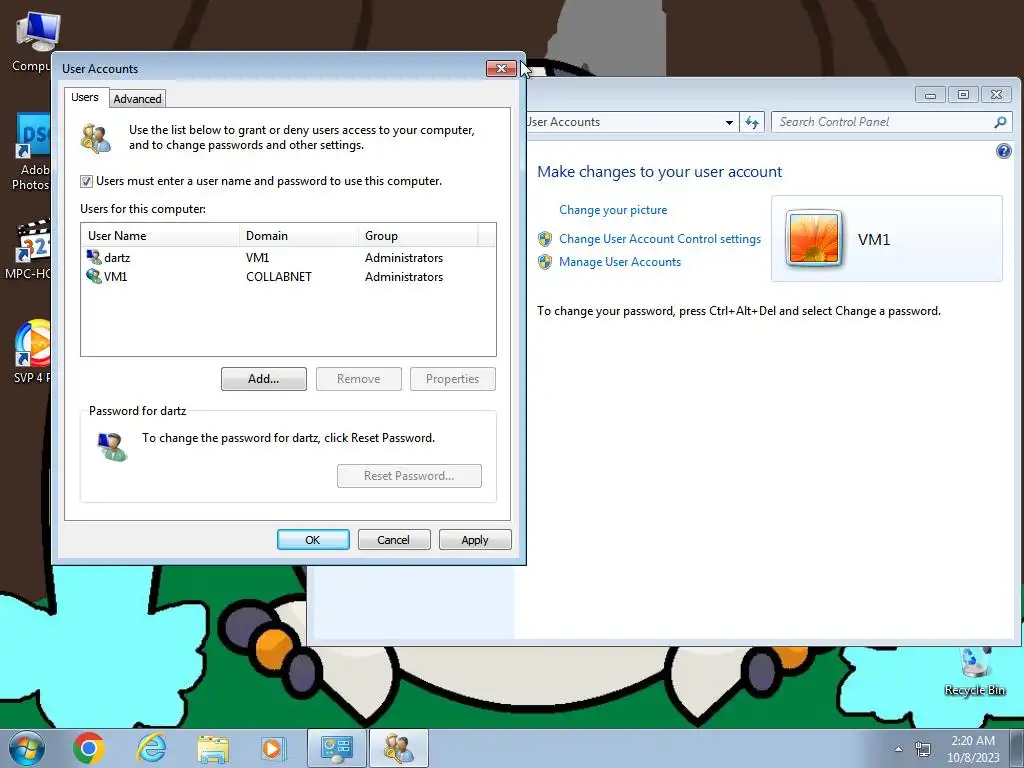Maximize the Control Panel window
Image resolution: width=1024 pixels, height=768 pixels.
point(963,95)
